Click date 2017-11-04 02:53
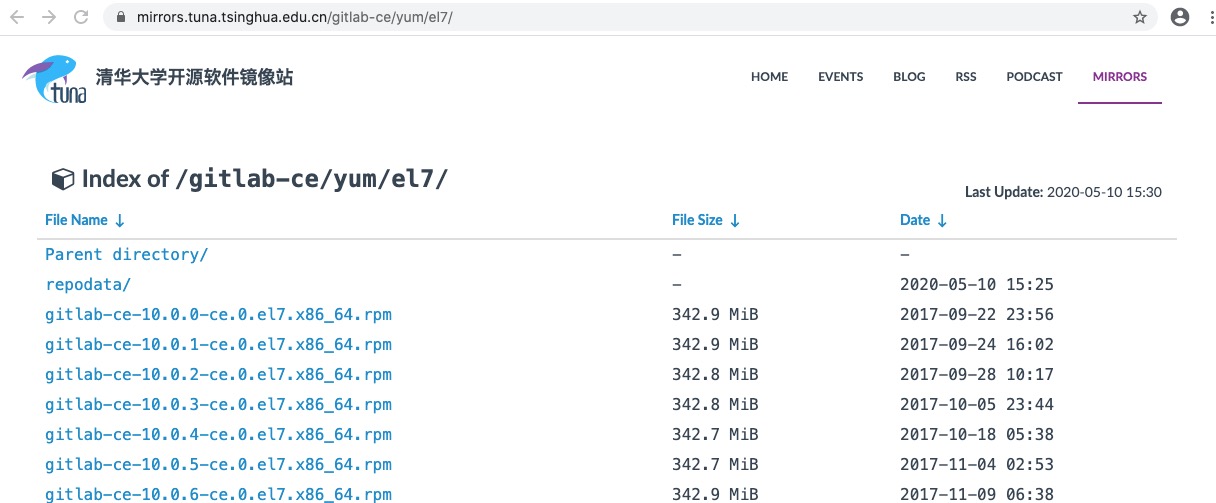Viewport: 1216px width, 503px height. (977, 465)
